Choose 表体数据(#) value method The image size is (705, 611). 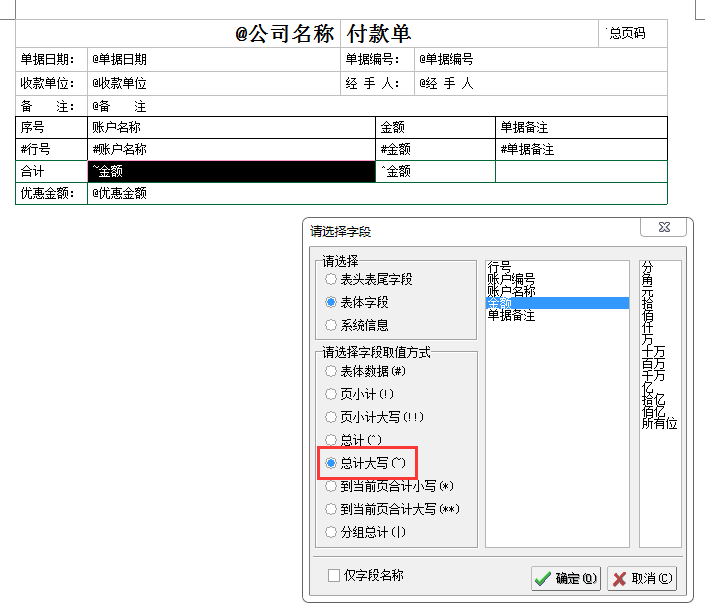pyautogui.click(x=366, y=371)
